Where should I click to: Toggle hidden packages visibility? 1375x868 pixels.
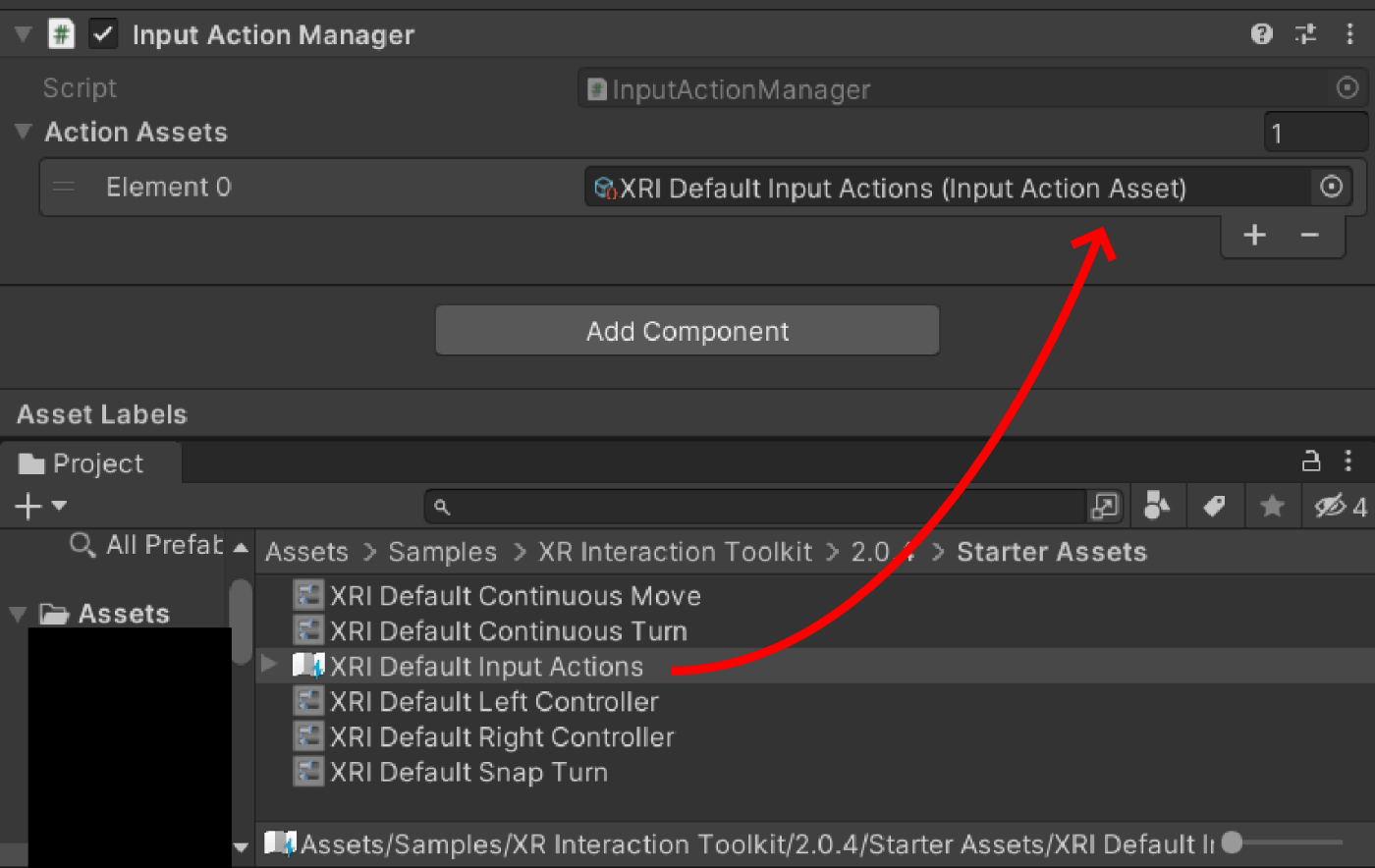click(x=1341, y=507)
